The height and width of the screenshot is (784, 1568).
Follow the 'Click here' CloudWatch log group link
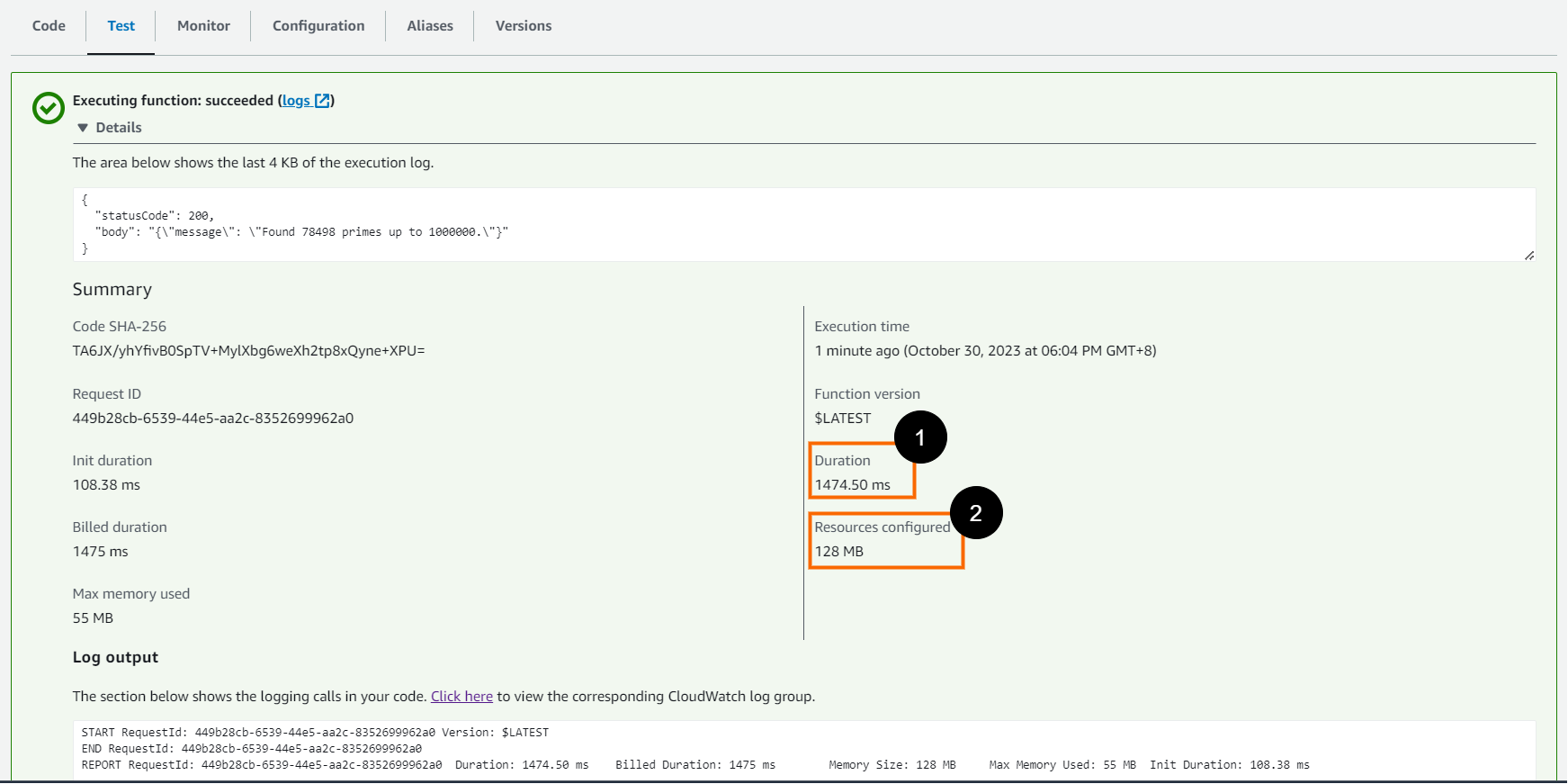pos(461,697)
